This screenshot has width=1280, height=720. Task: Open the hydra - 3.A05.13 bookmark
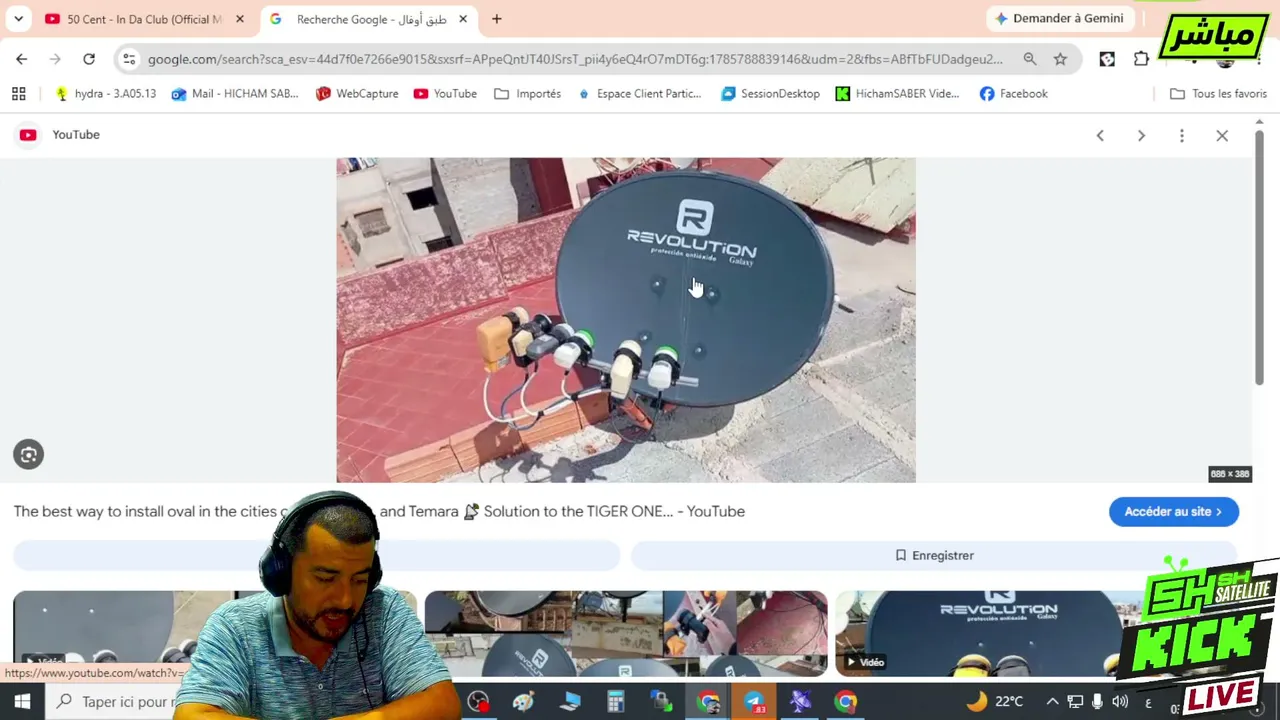coord(105,94)
